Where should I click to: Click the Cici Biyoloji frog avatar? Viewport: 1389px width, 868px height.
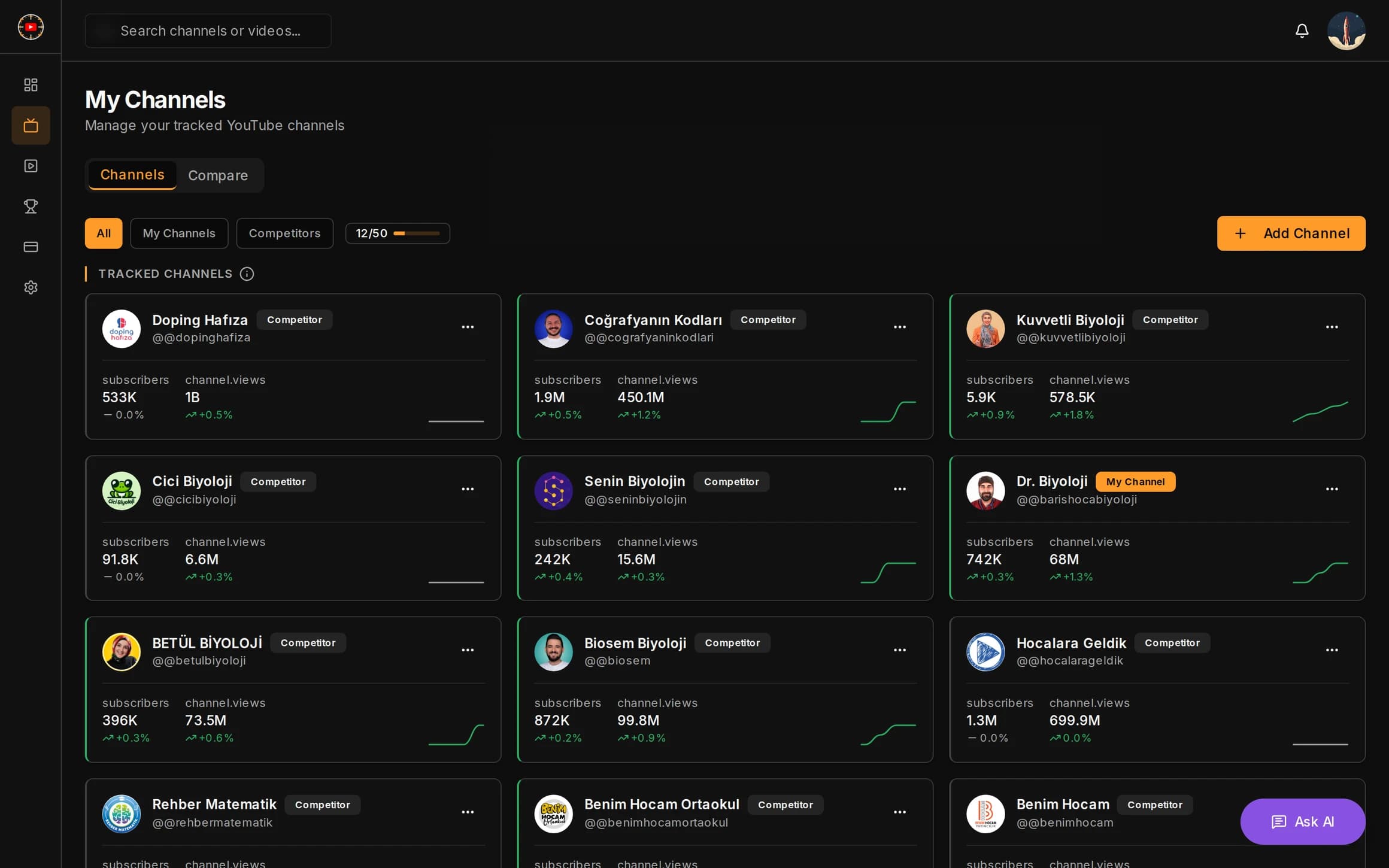[122, 491]
